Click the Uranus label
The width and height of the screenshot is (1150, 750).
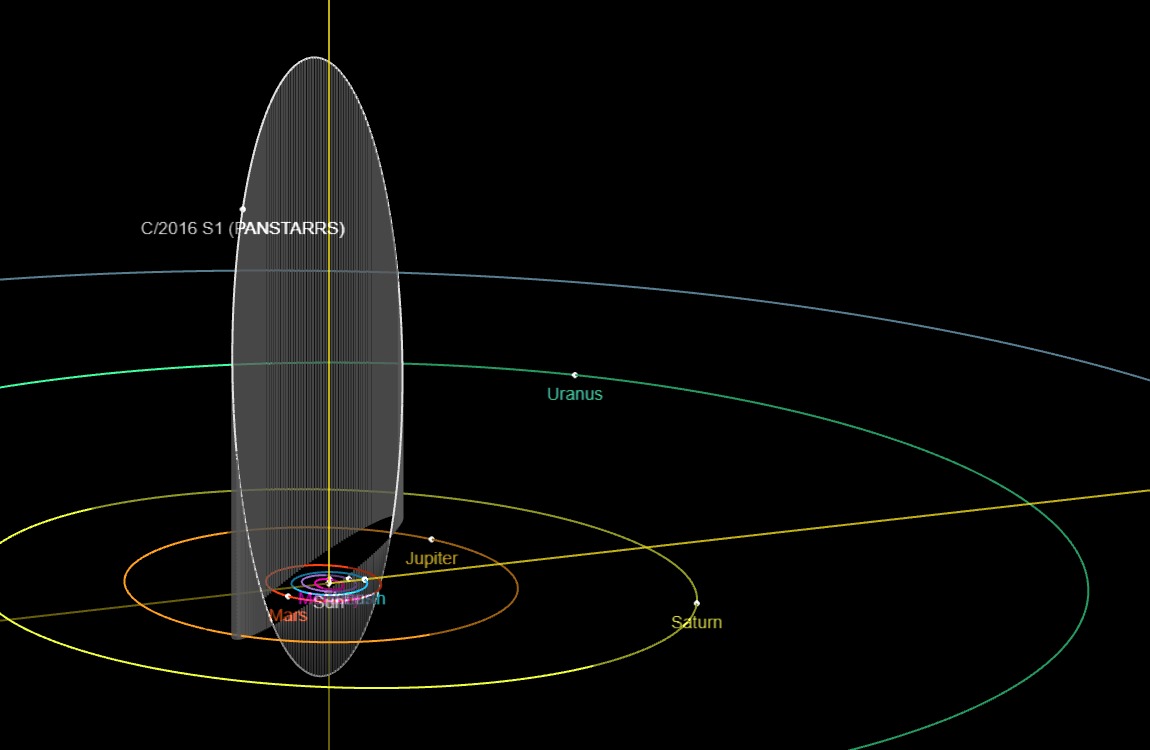(x=575, y=394)
